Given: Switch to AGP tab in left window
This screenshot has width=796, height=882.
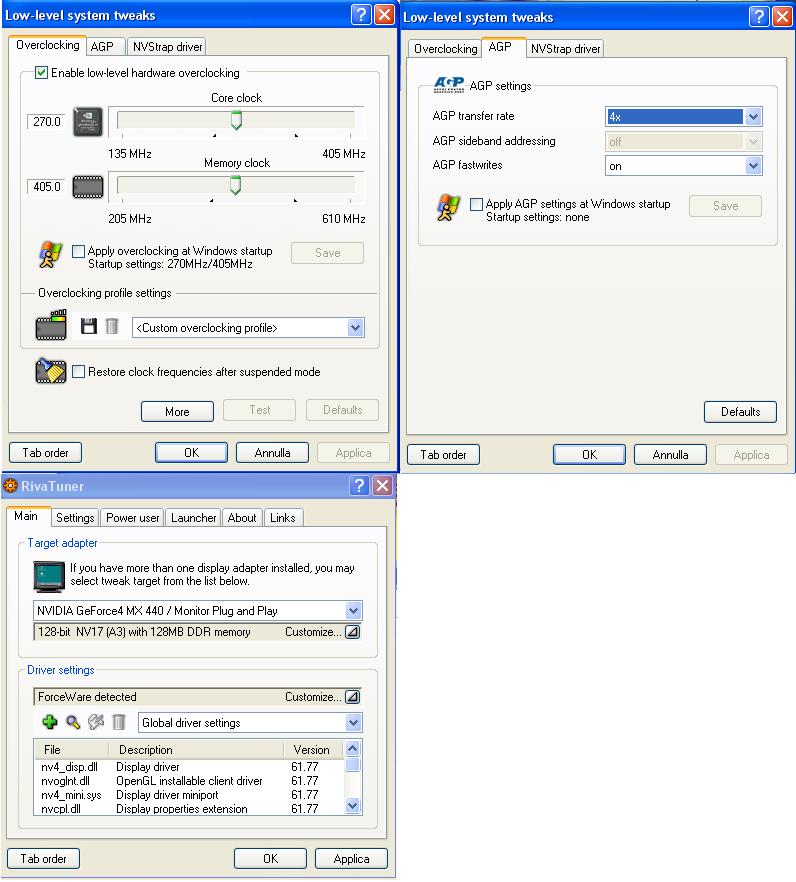Looking at the screenshot, I should pyautogui.click(x=105, y=47).
